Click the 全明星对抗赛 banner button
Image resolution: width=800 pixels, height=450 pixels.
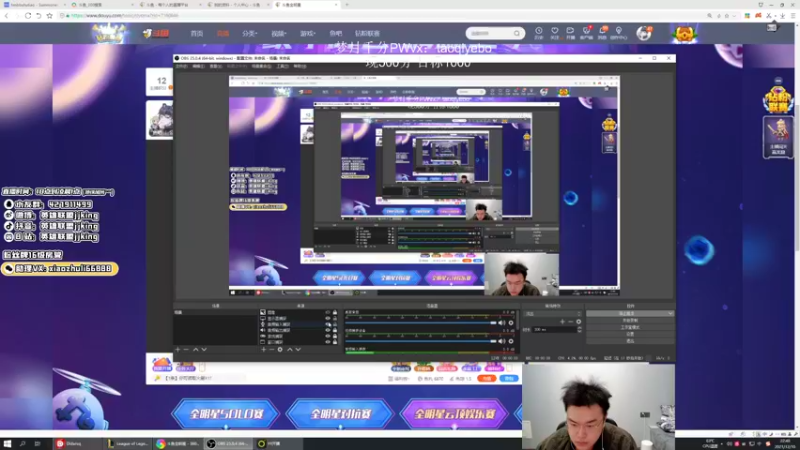pos(340,414)
